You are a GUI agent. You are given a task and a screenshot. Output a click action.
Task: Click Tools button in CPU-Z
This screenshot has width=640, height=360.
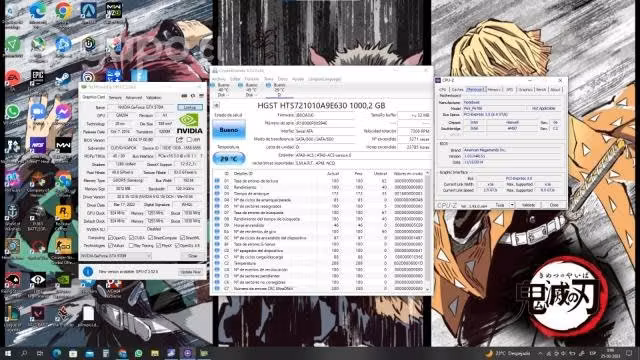[x=500, y=205]
